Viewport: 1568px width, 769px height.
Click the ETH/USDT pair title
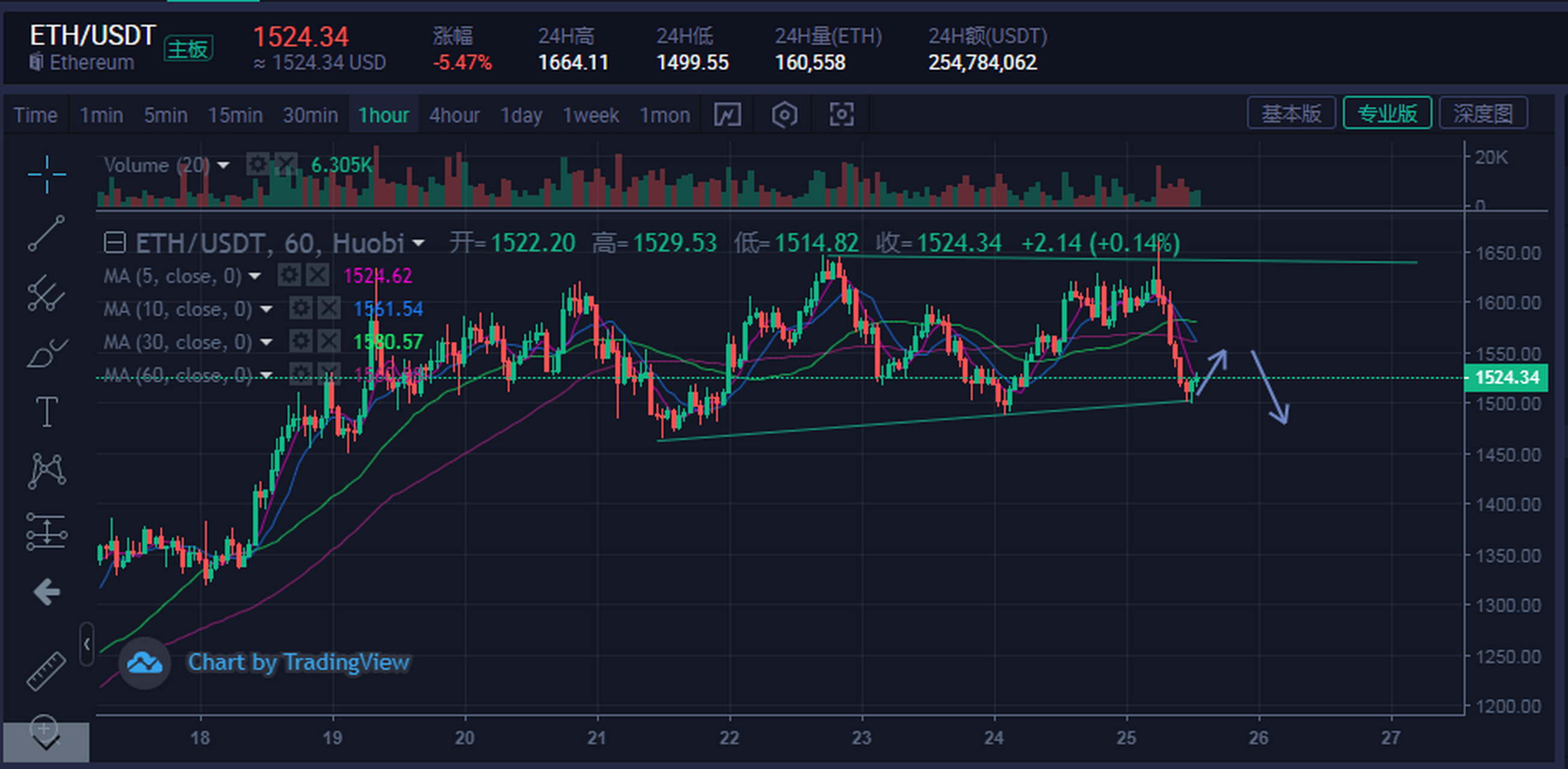[x=93, y=35]
